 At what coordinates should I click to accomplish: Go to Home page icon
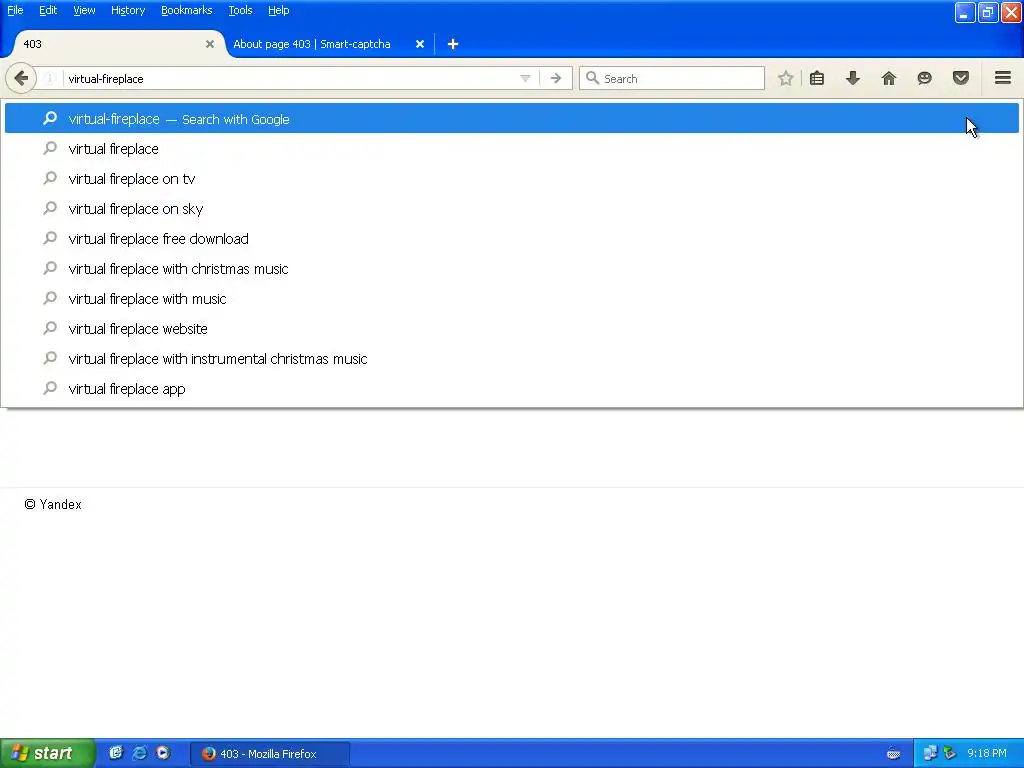pyautogui.click(x=889, y=78)
